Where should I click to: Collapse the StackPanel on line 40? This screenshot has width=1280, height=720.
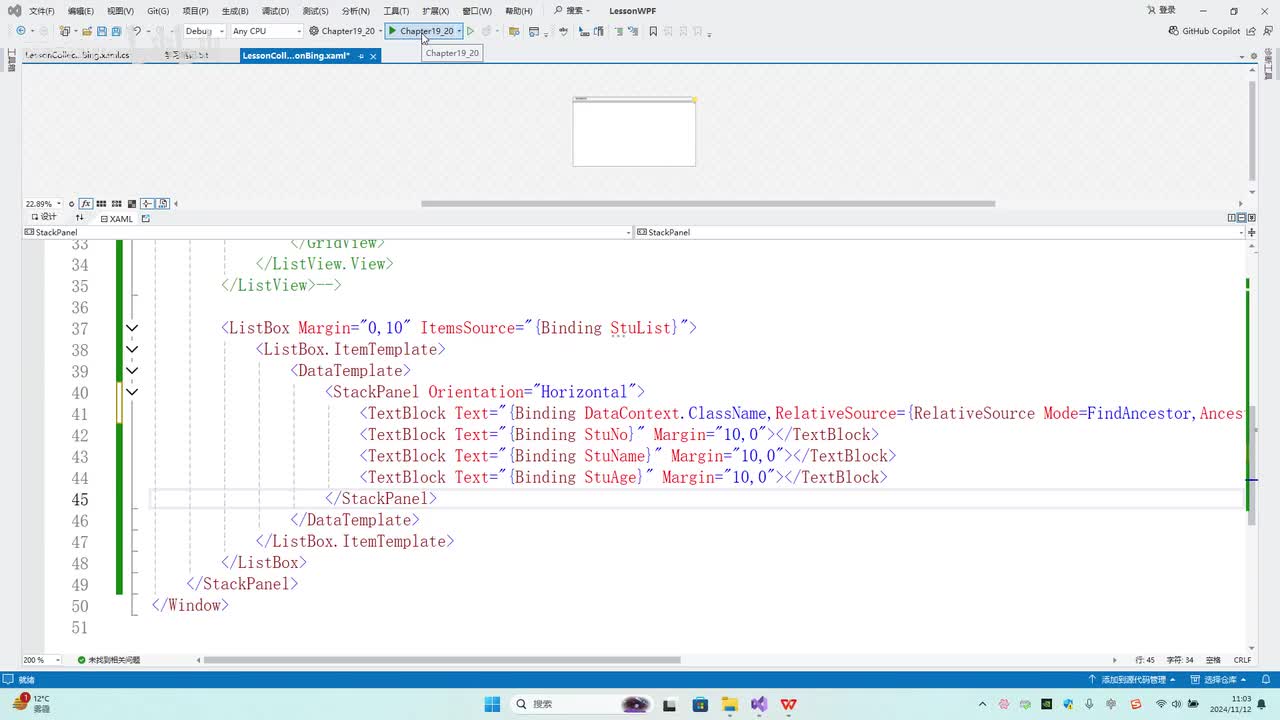tap(131, 392)
